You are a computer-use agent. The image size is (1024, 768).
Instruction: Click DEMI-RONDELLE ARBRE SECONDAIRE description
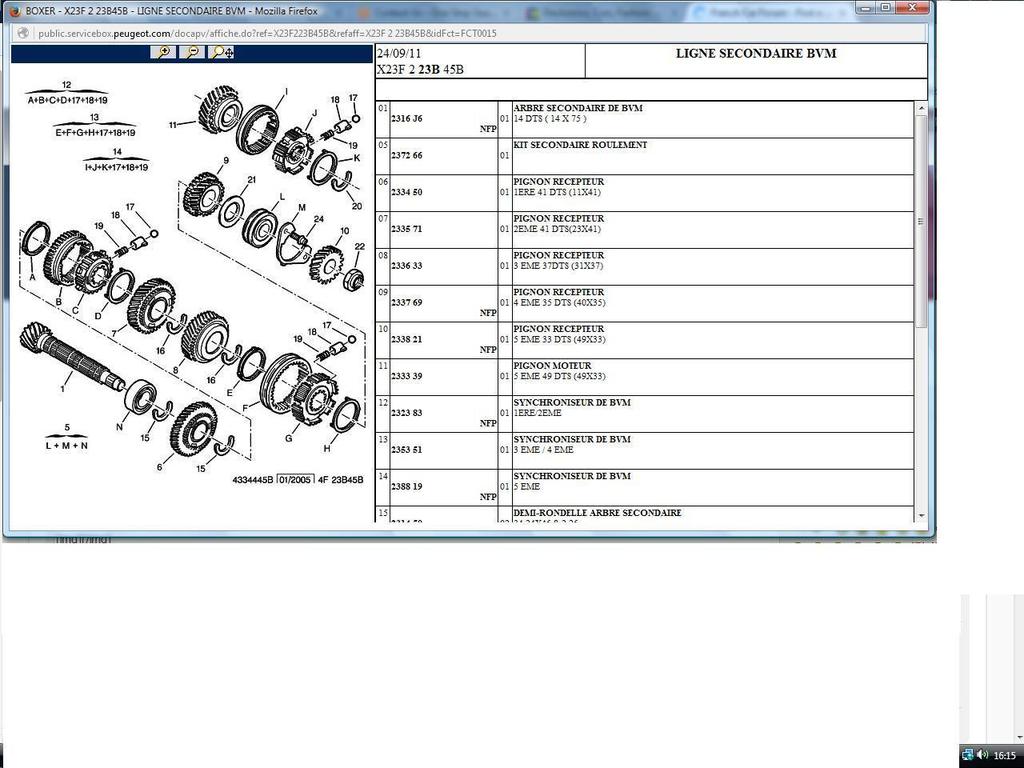597,513
